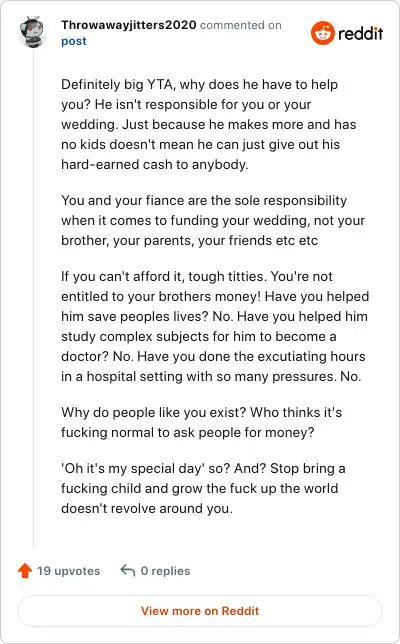Click the paragraph starting 'Definitely big YTA'

coord(209,124)
